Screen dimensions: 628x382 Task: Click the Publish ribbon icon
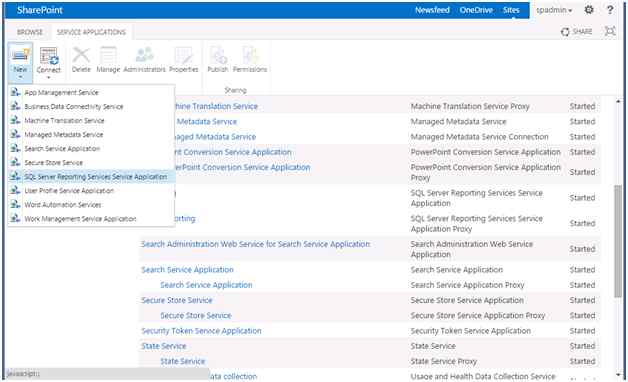[x=218, y=55]
